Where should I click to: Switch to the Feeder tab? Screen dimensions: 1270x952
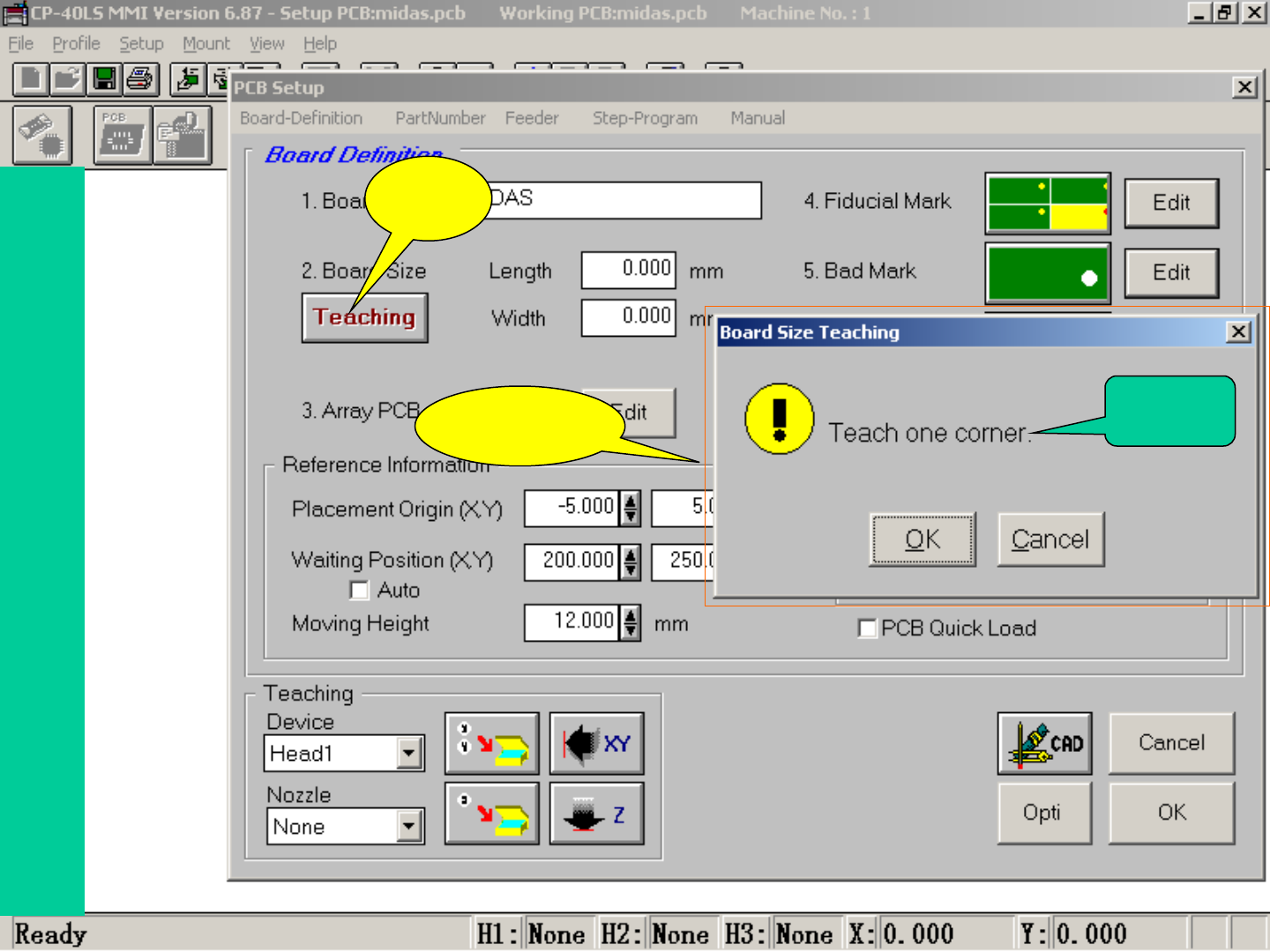pyautogui.click(x=531, y=118)
